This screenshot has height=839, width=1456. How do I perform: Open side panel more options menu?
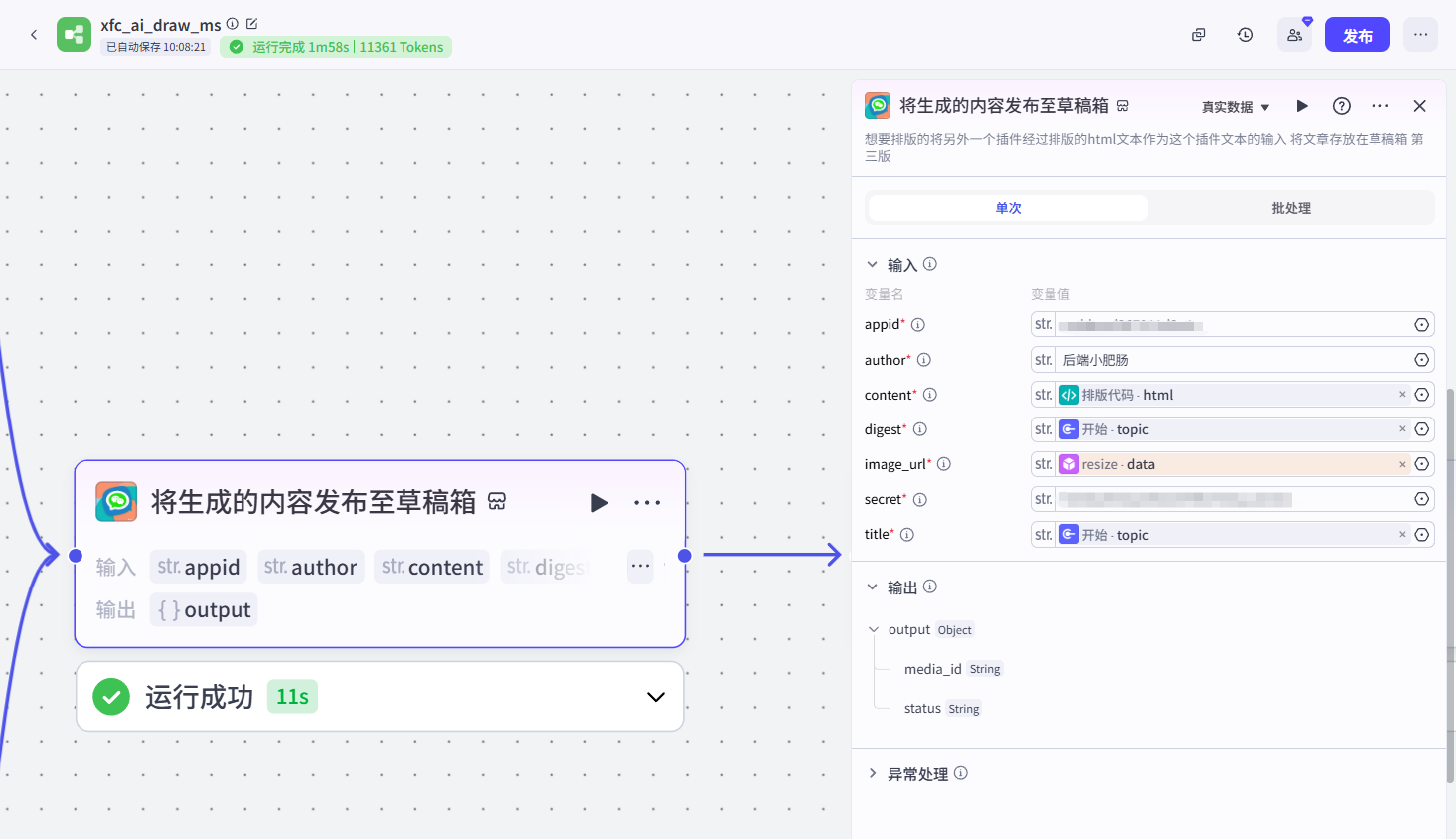coord(1380,106)
